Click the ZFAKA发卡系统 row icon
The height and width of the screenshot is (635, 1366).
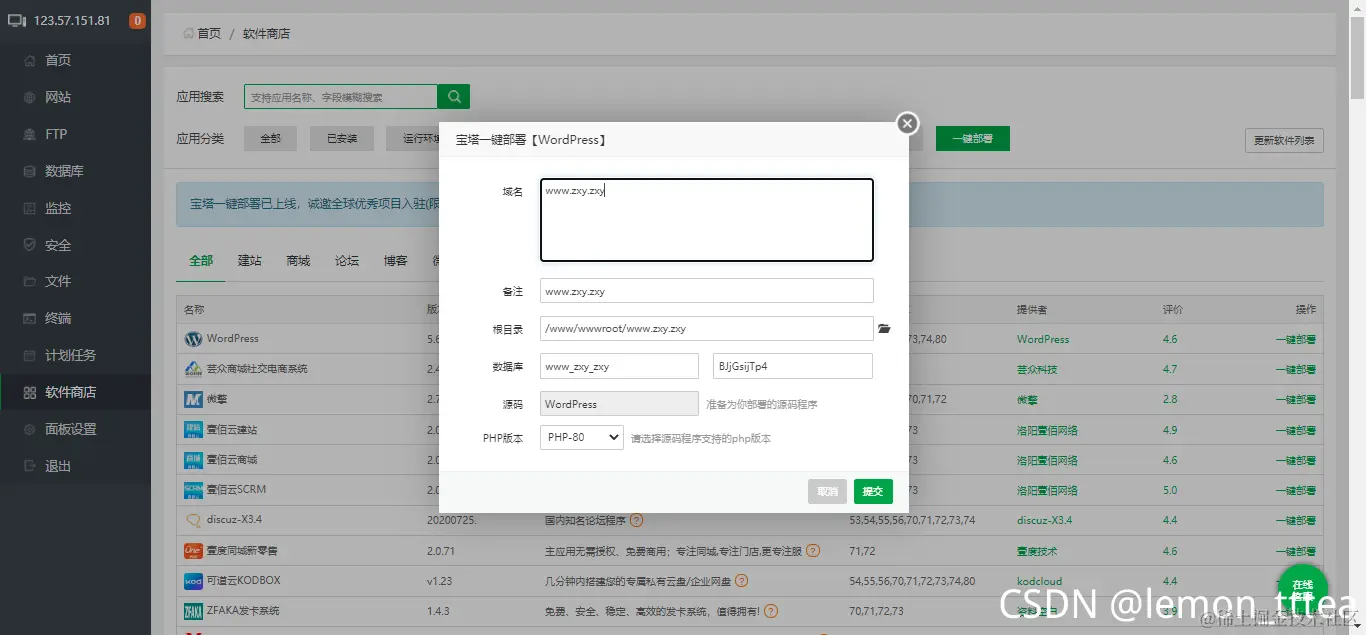coord(193,611)
